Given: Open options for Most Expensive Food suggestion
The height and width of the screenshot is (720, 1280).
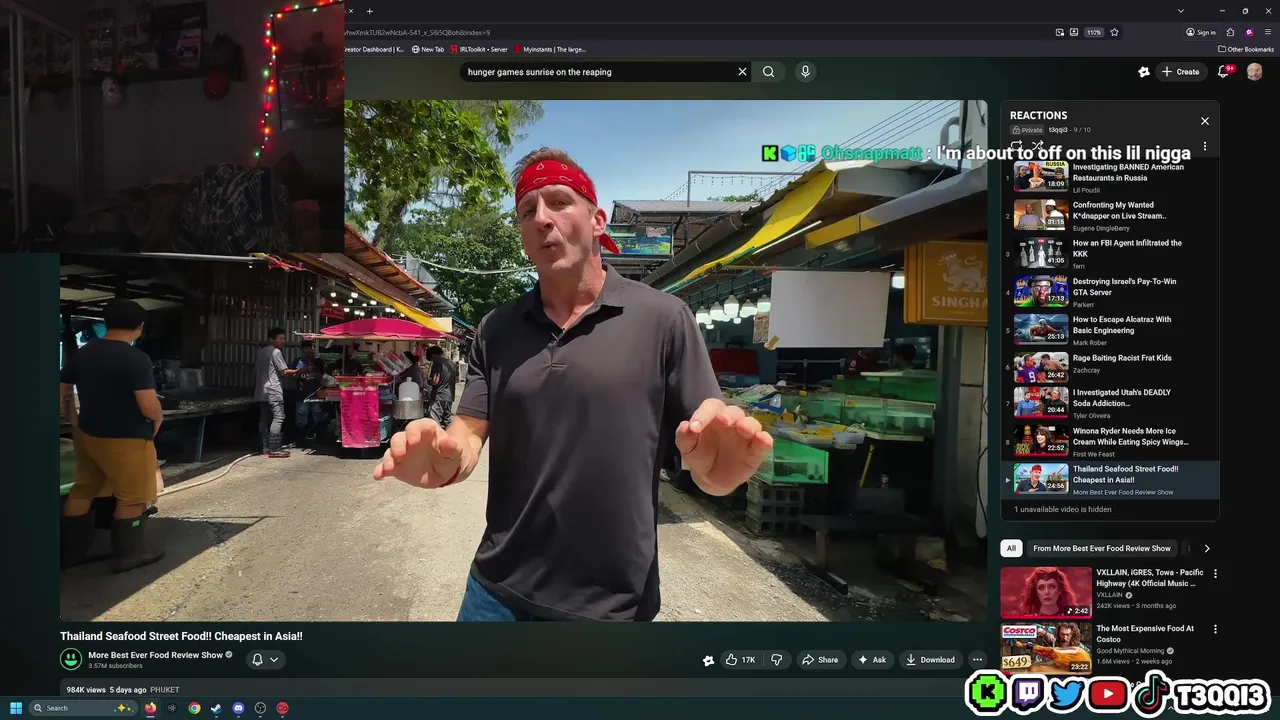Looking at the screenshot, I should pyautogui.click(x=1215, y=629).
